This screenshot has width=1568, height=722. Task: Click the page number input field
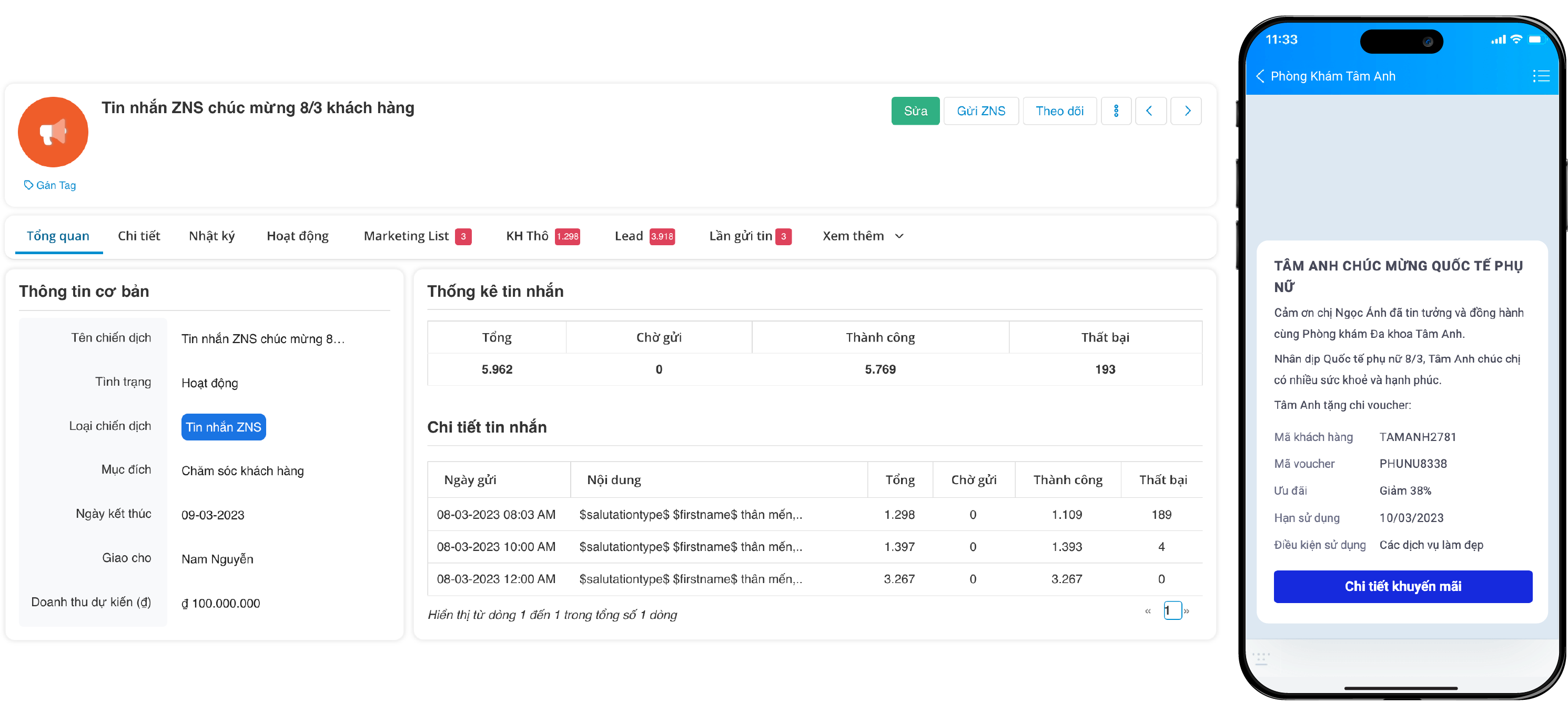(1172, 610)
